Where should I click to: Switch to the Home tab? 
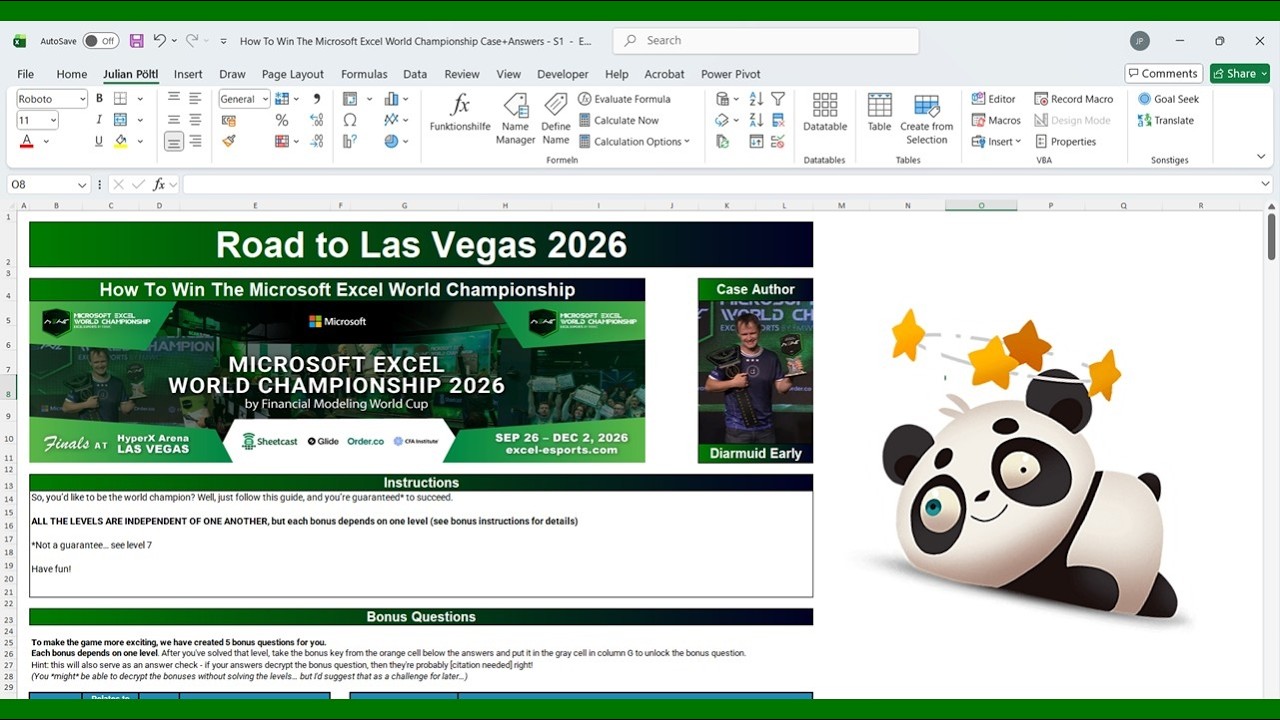(72, 74)
